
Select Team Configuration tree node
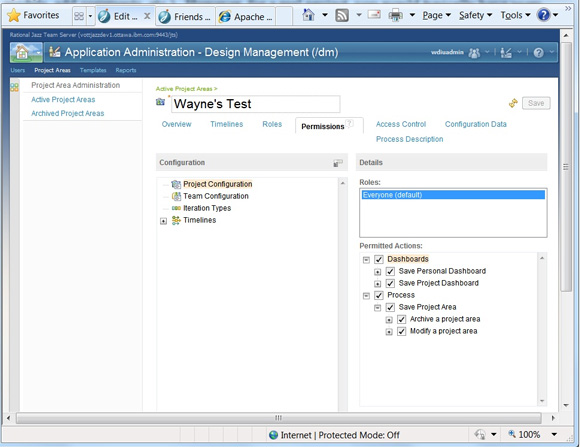(216, 196)
